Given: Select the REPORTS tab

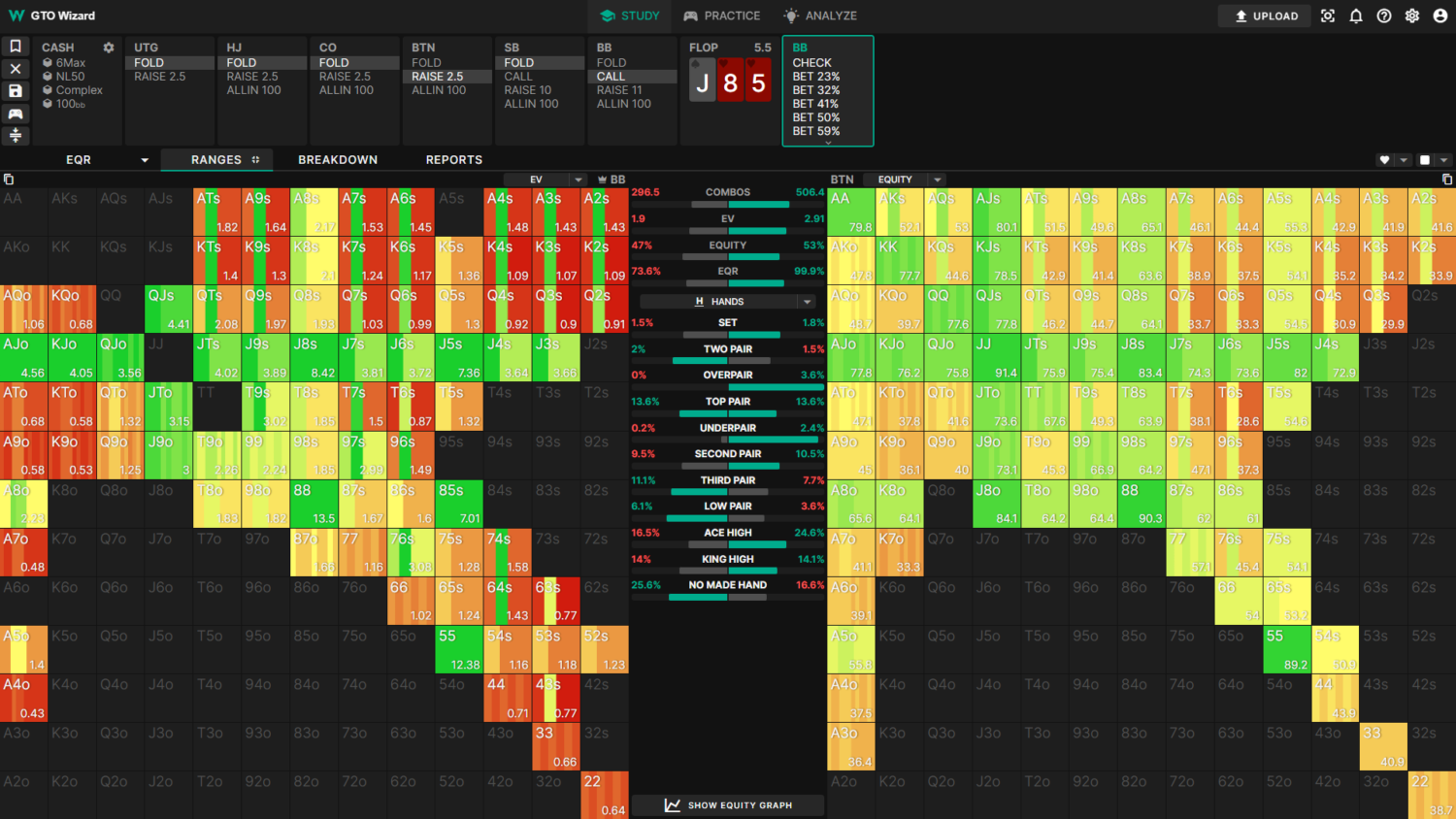Looking at the screenshot, I should click(x=454, y=160).
